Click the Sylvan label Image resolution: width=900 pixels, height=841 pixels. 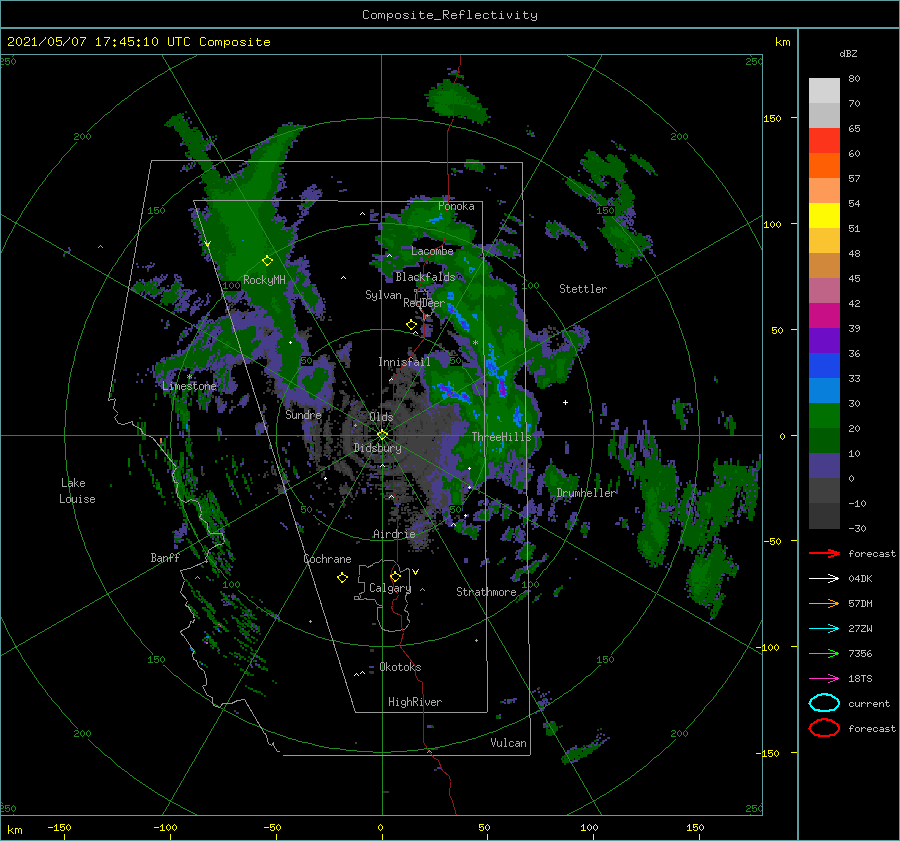tap(383, 295)
